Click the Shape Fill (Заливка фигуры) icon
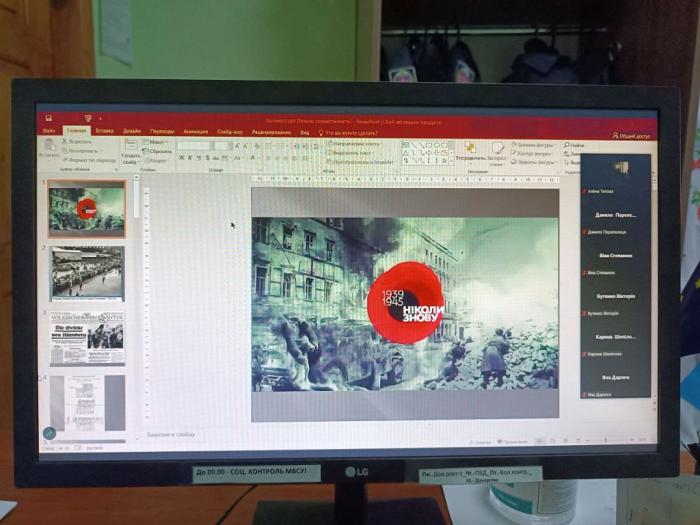Screen dimensions: 700x525 coord(515,145)
